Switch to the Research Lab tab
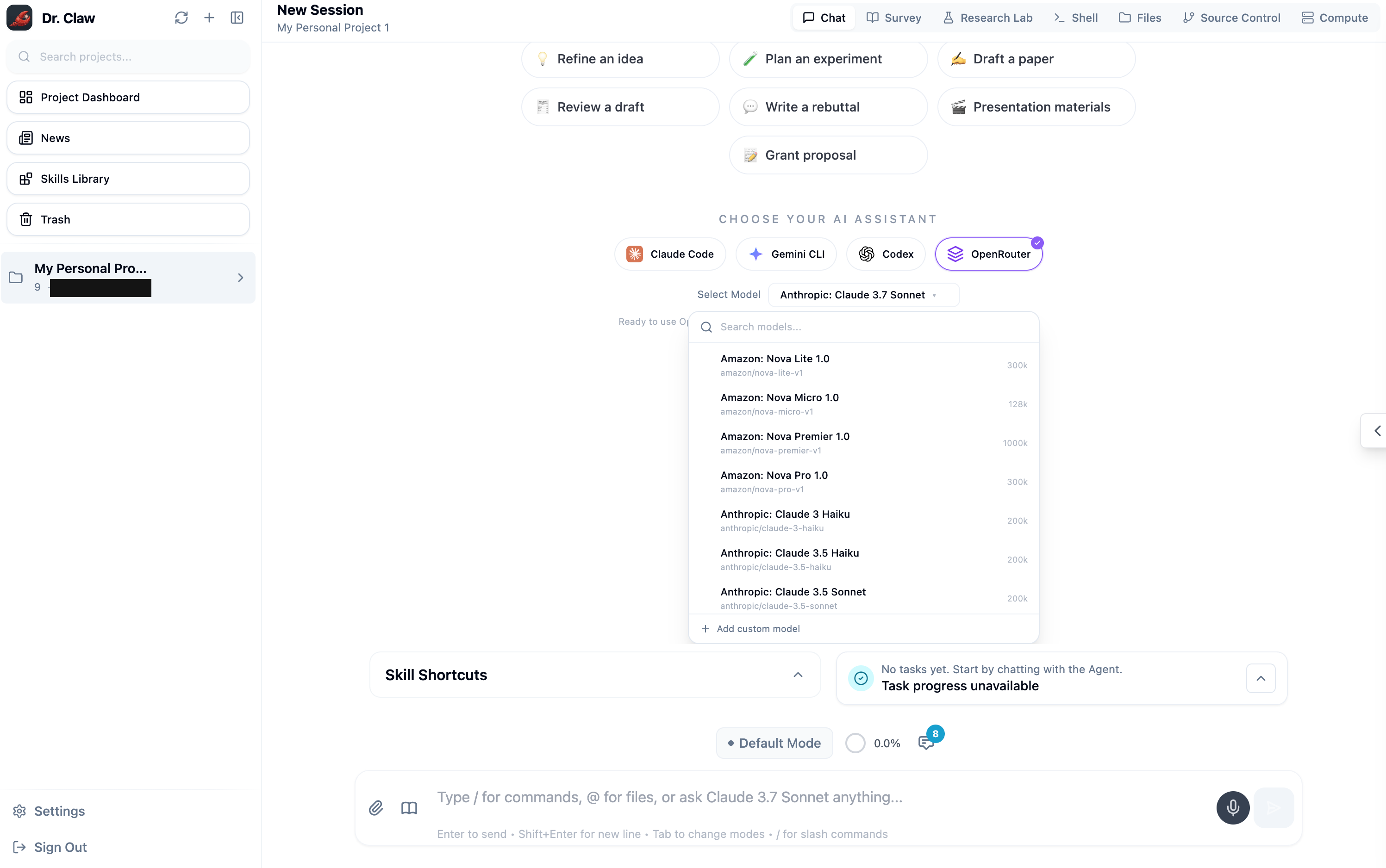 pos(988,18)
